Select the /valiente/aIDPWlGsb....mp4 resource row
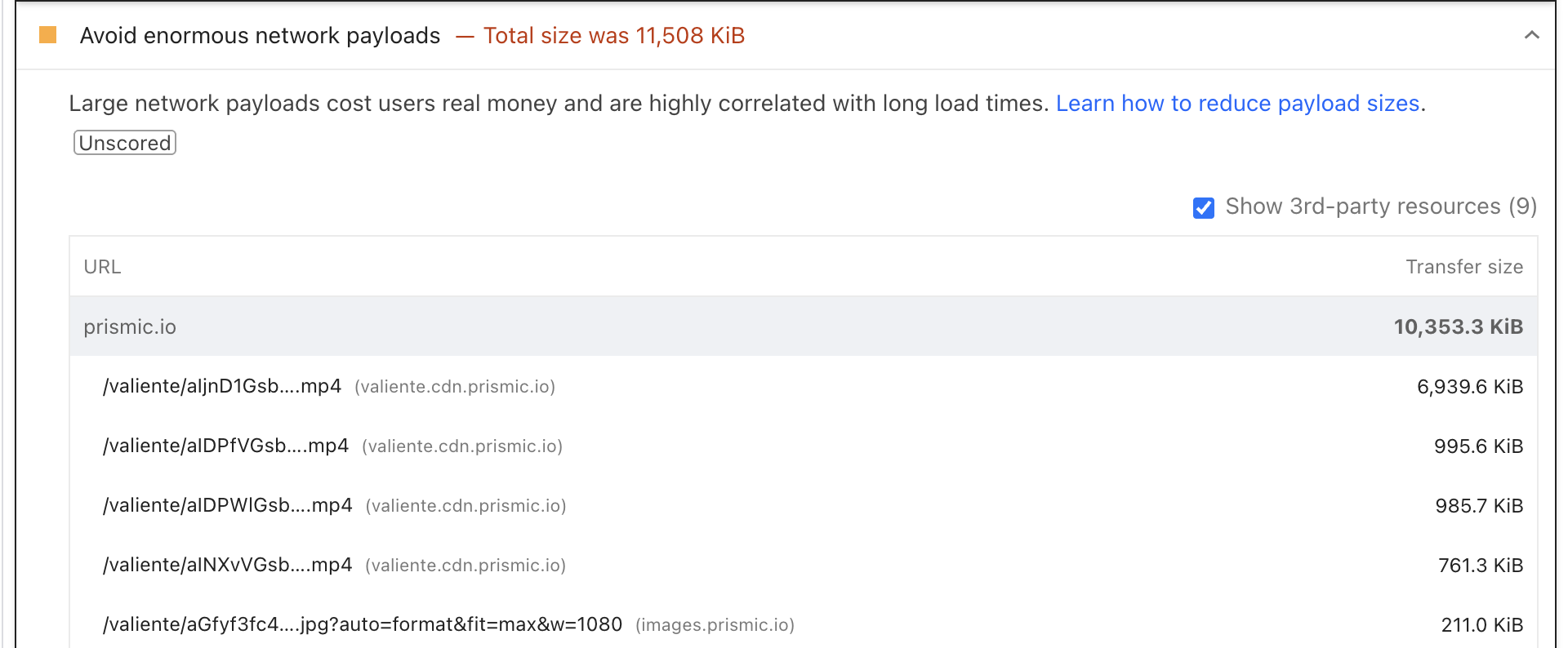 pos(227,505)
